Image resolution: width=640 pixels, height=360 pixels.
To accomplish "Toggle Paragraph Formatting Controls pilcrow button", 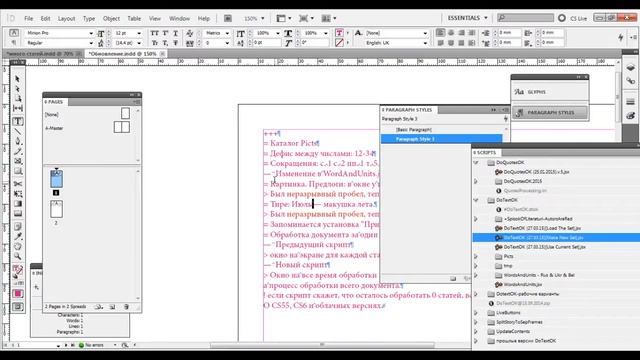I will coord(14,42).
